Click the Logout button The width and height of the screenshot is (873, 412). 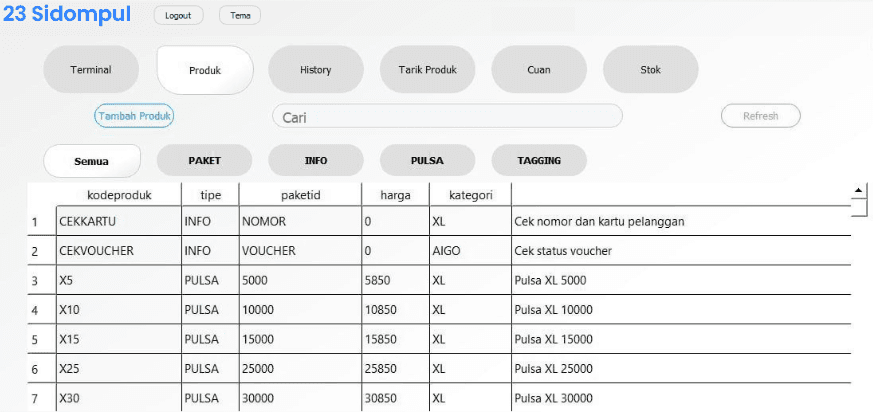178,16
